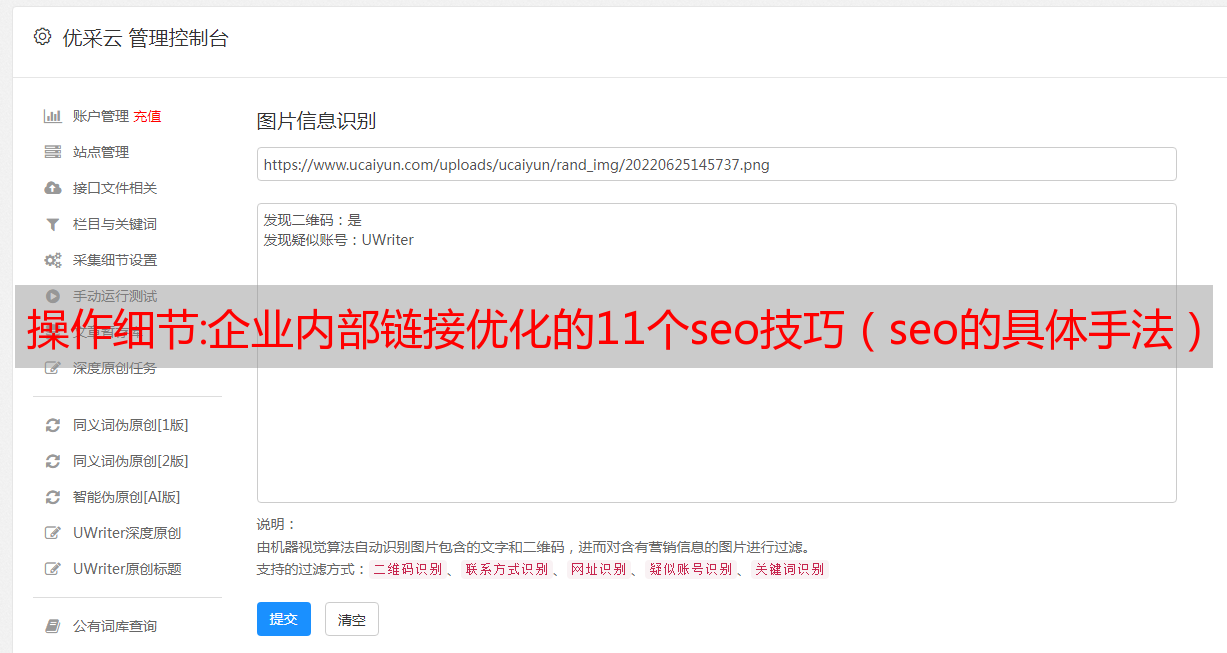Open UWriter原创标题 in the sidebar
Image resolution: width=1227 pixels, height=653 pixels.
[x=127, y=569]
